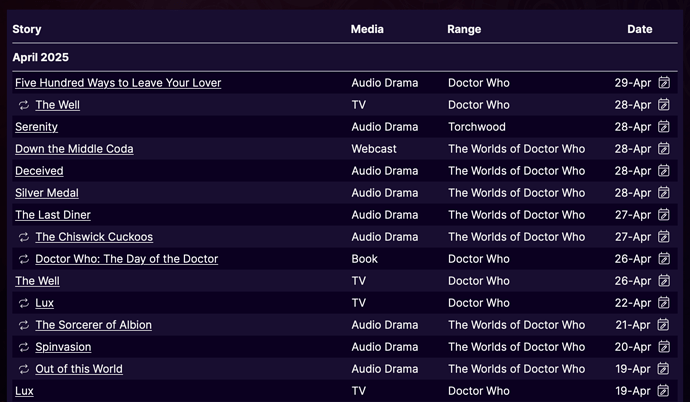Screen dimensions: 690x402
Task: Open the Lux link dated 19-Apr
Action: tap(24, 391)
